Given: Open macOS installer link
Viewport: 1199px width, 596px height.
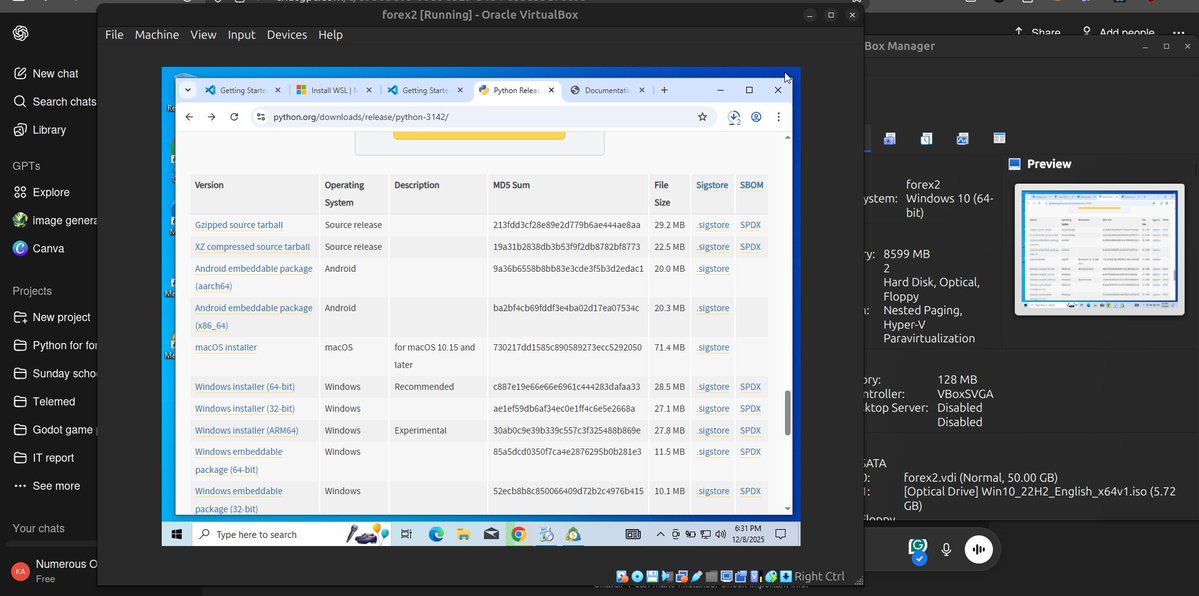Looking at the screenshot, I should pos(226,347).
